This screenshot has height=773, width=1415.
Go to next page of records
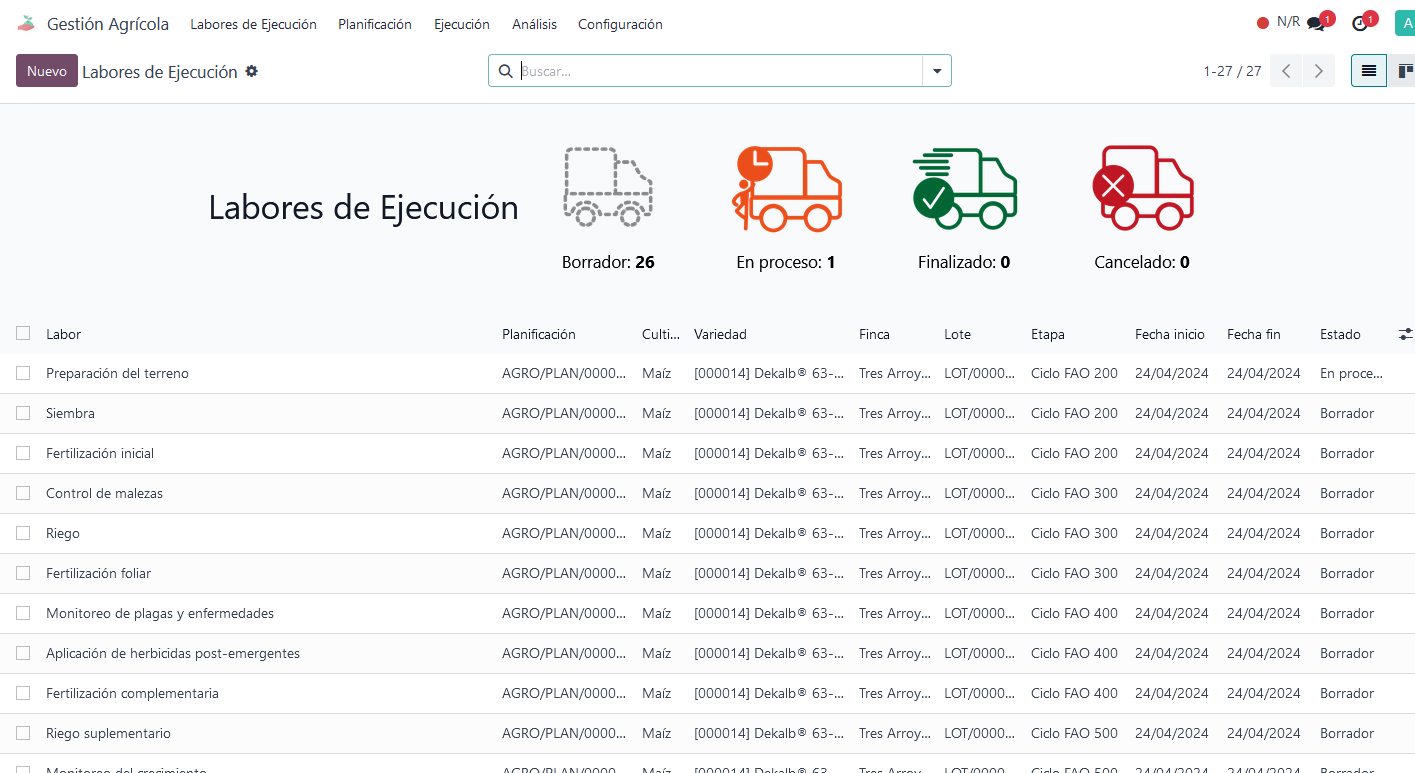[x=1319, y=71]
